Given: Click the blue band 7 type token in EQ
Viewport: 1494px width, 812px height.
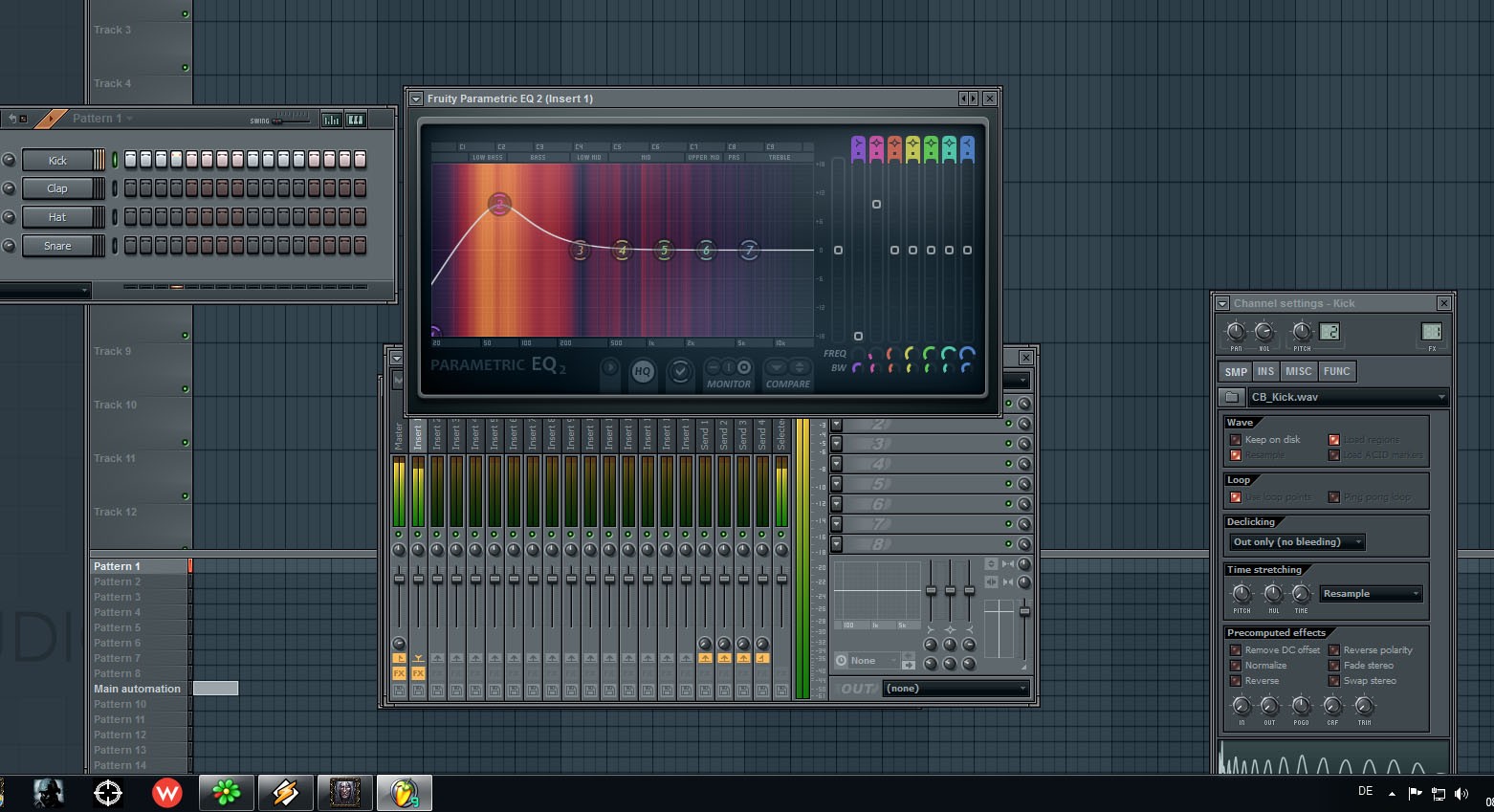Looking at the screenshot, I should click(967, 148).
